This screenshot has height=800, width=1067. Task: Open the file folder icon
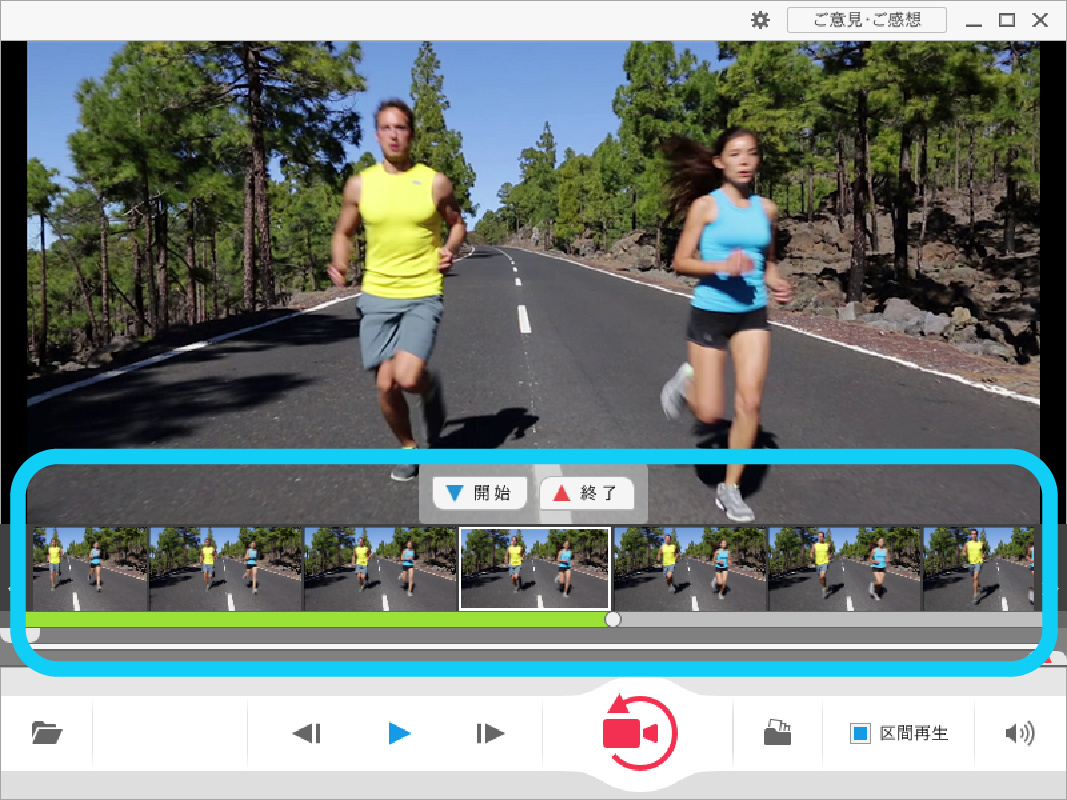46,733
